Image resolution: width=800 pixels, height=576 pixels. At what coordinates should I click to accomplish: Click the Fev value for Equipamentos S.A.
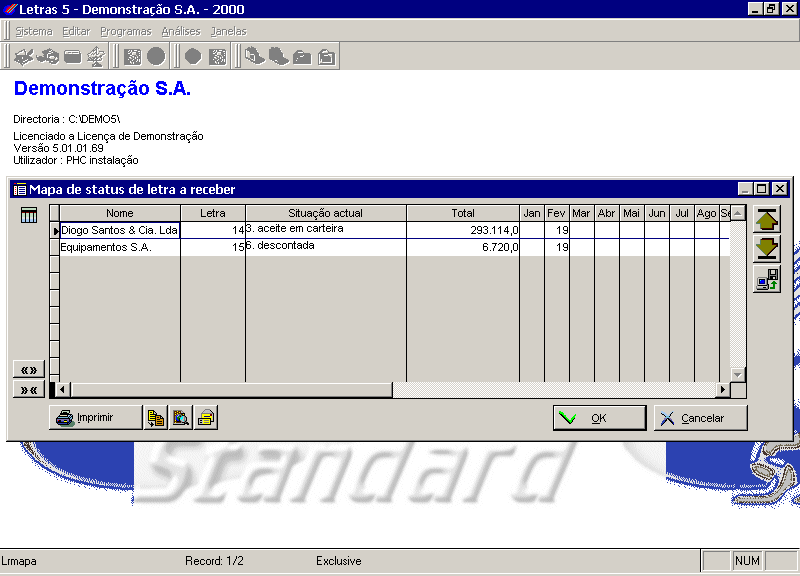[557, 247]
